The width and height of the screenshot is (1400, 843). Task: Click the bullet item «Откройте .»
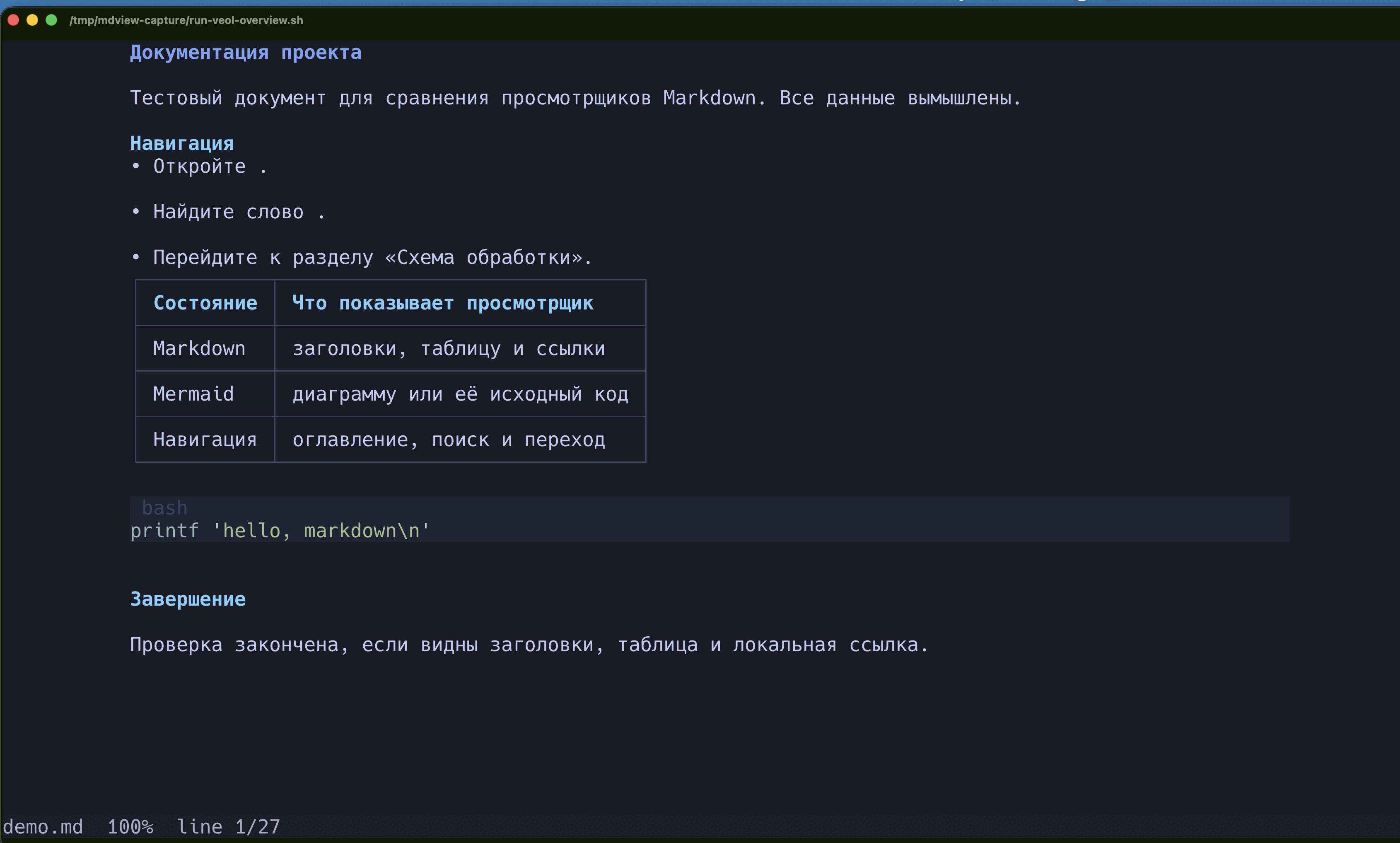pyautogui.click(x=199, y=167)
